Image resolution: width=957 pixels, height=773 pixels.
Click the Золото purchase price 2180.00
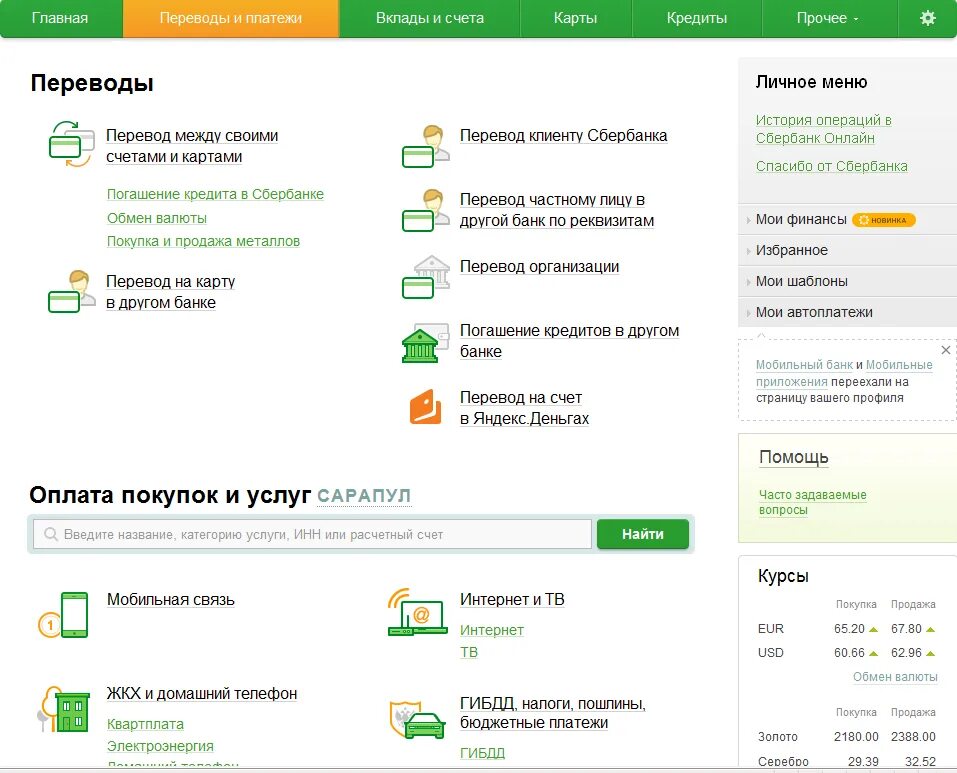[856, 736]
